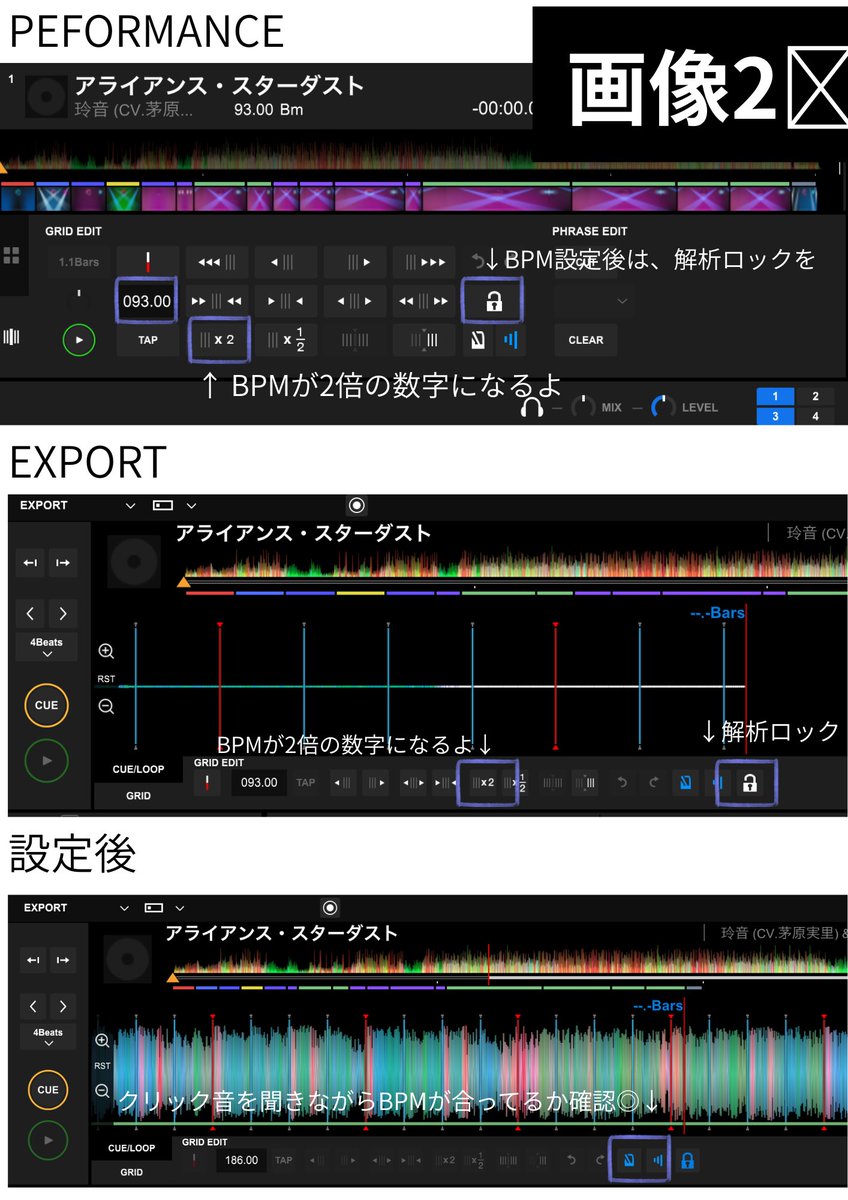The width and height of the screenshot is (848, 1200).
Task: Open 4Beats dropdown in EXPORT section
Action: point(47,647)
